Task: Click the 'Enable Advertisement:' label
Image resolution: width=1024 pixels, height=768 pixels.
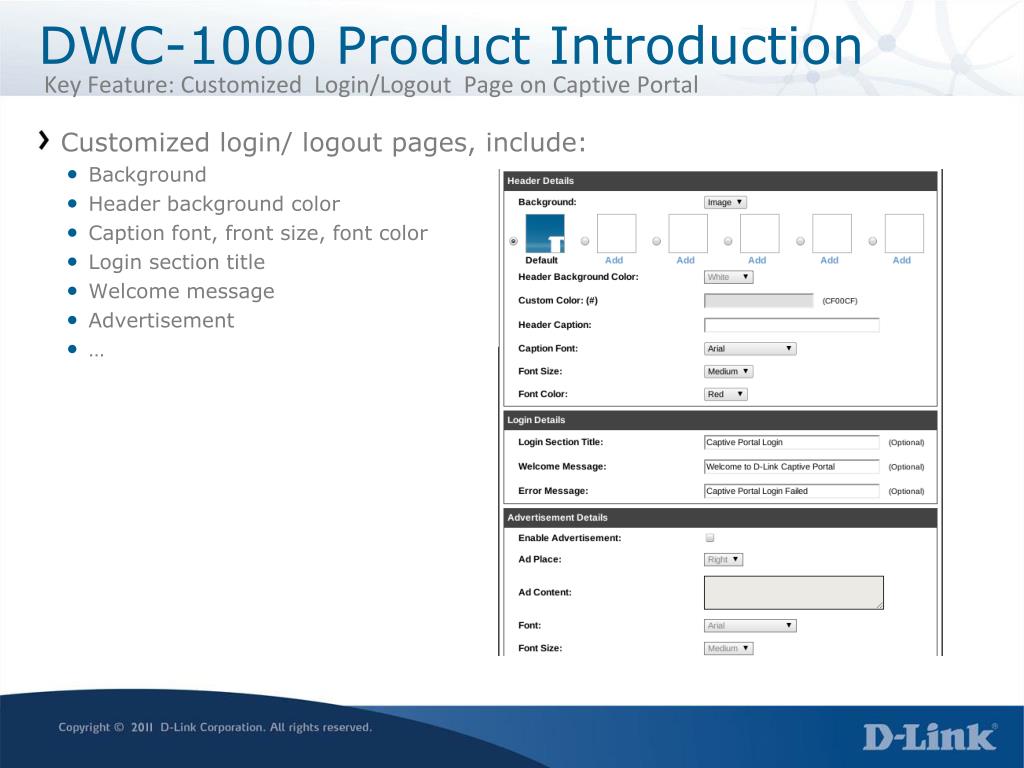Action: coord(569,538)
